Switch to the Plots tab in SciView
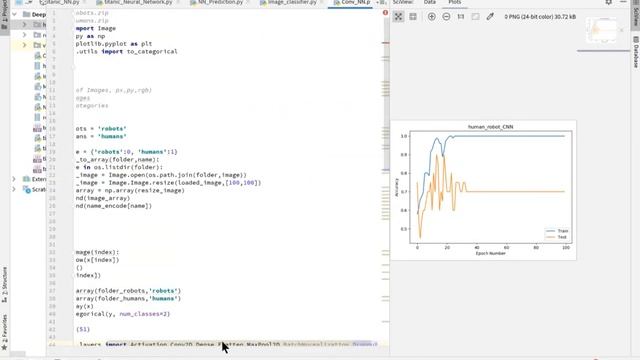The height and width of the screenshot is (360, 640). [x=455, y=2]
